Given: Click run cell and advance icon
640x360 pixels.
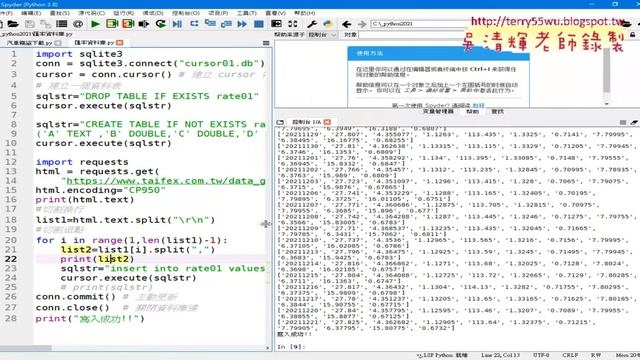Looking at the screenshot, I should (128, 24).
